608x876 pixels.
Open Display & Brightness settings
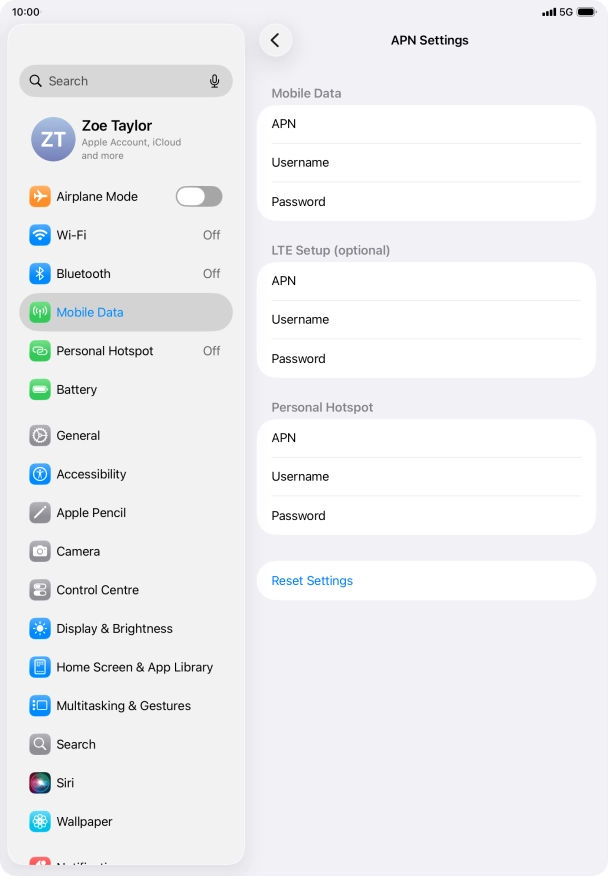pyautogui.click(x=126, y=629)
